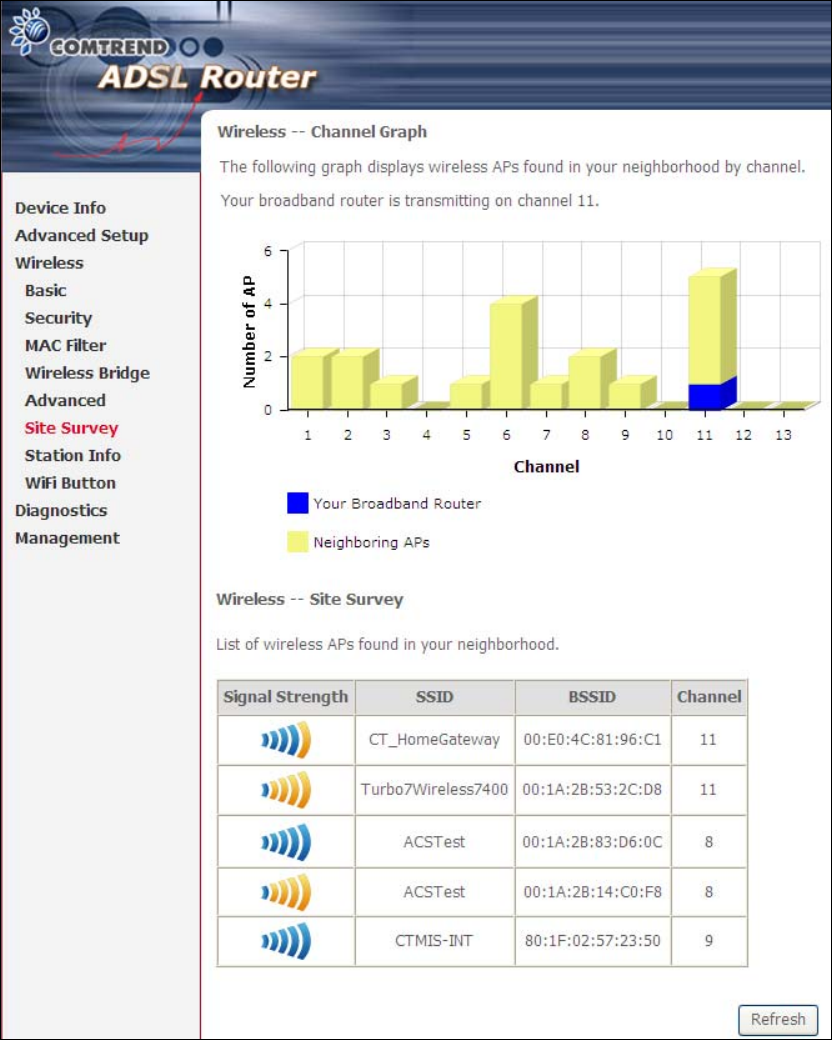
Task: Select the CTMIS-INT SSID cell
Action: [435, 941]
